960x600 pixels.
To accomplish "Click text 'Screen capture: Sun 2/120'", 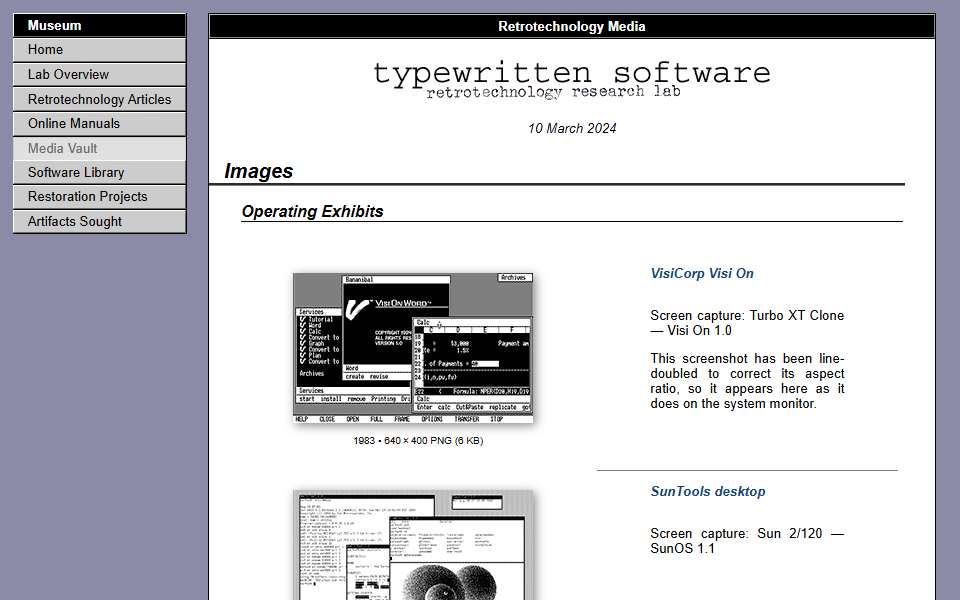I will click(736, 534).
